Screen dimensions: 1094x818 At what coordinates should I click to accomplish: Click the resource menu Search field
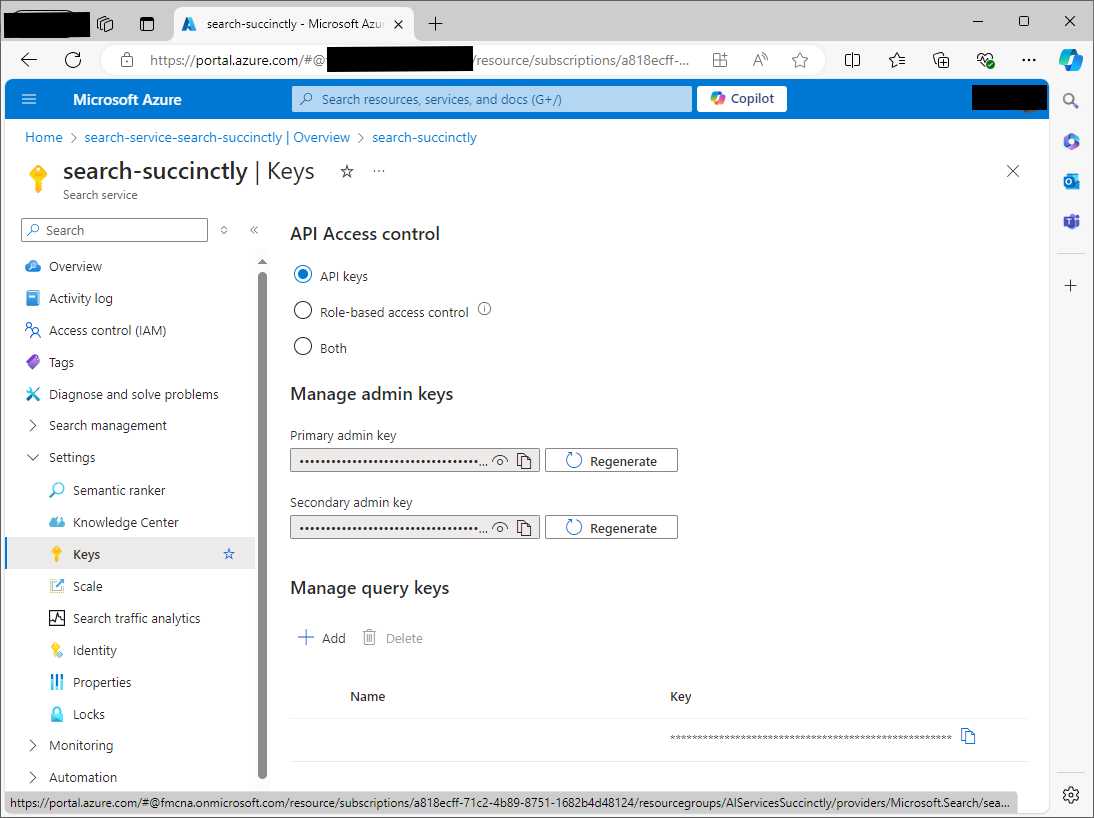114,230
